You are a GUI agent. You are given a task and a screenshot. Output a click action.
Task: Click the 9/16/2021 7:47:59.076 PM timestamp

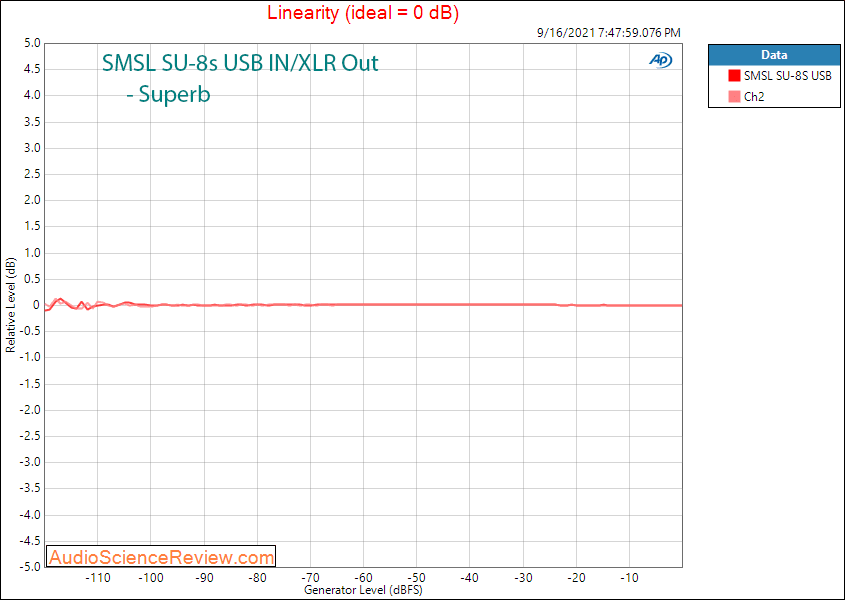tap(609, 33)
